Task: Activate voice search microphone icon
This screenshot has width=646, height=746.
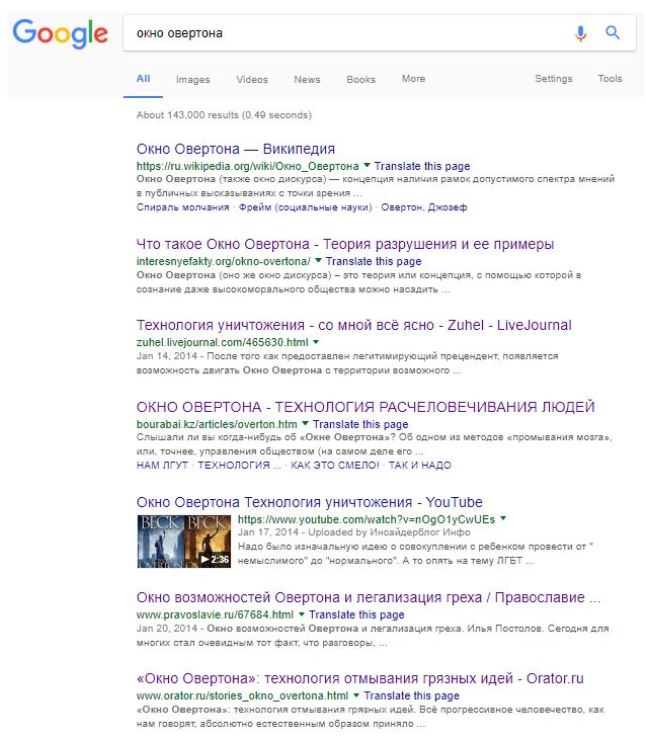Action: point(580,33)
